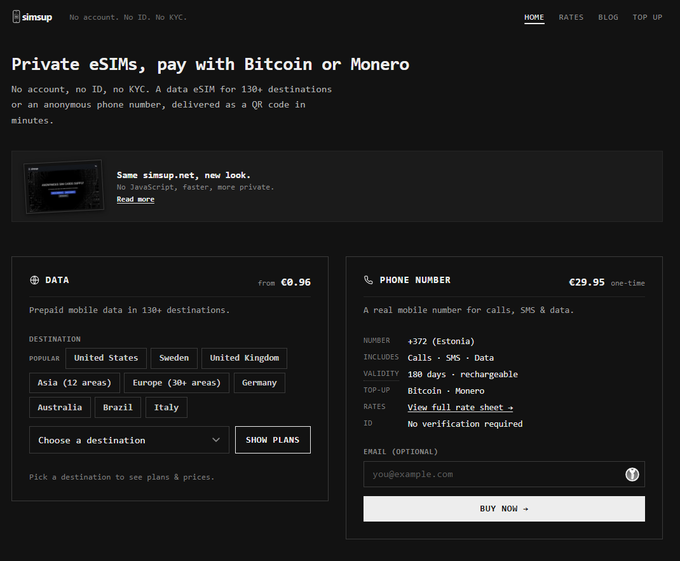680x561 pixels.
Task: Select the Sweden destination
Action: pos(174,358)
